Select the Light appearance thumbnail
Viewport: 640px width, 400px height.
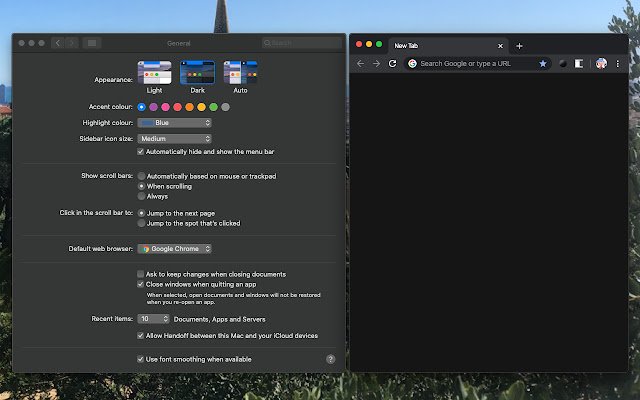pyautogui.click(x=154, y=73)
